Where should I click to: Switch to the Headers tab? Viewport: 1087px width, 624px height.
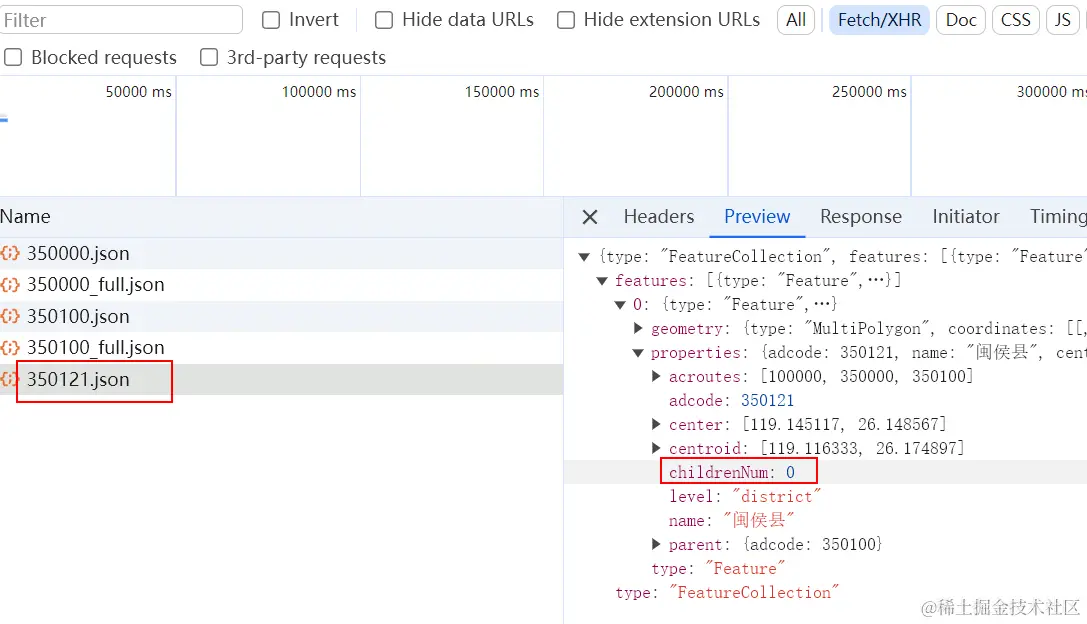(658, 217)
